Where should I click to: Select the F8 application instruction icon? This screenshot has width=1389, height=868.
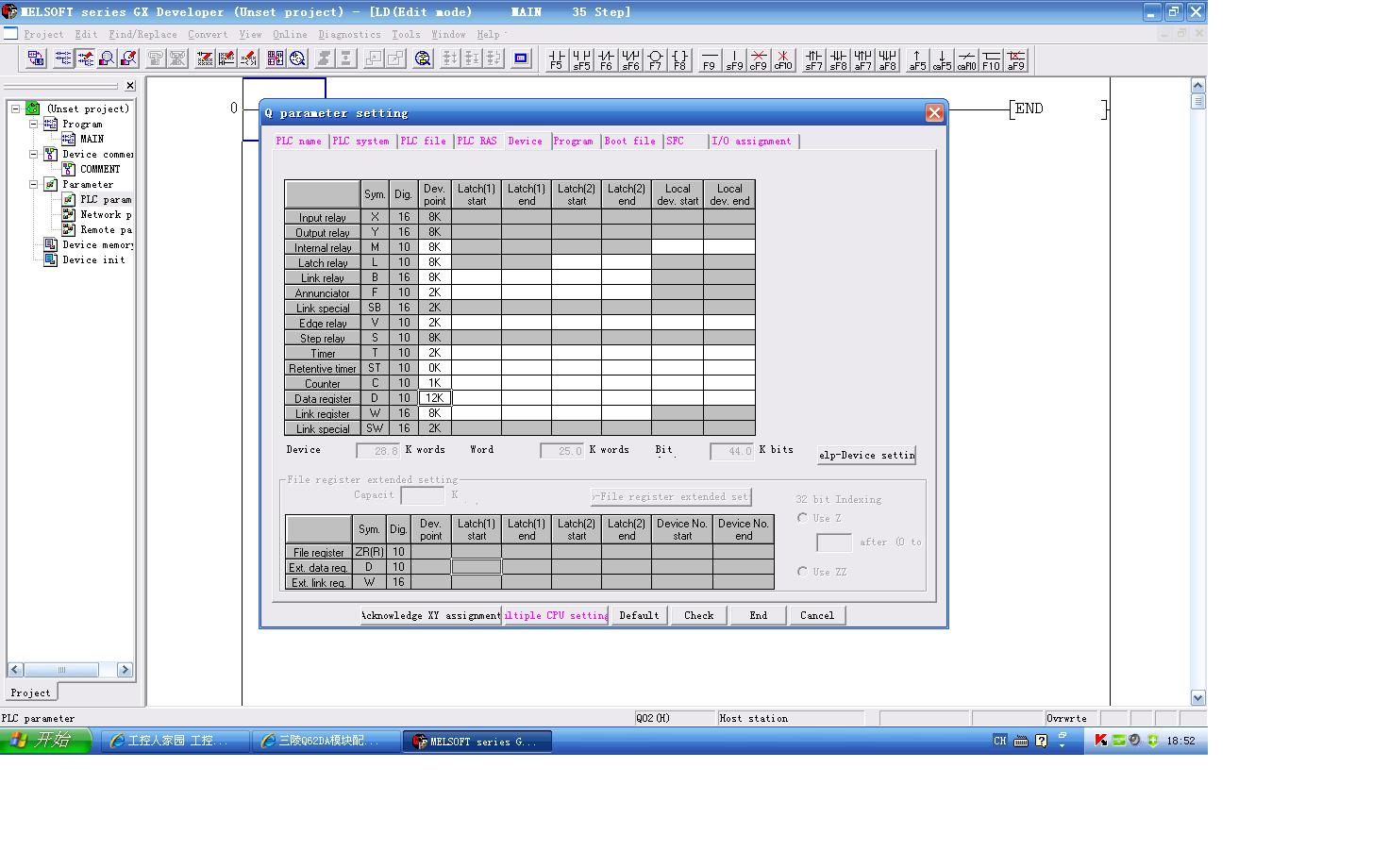(x=679, y=60)
